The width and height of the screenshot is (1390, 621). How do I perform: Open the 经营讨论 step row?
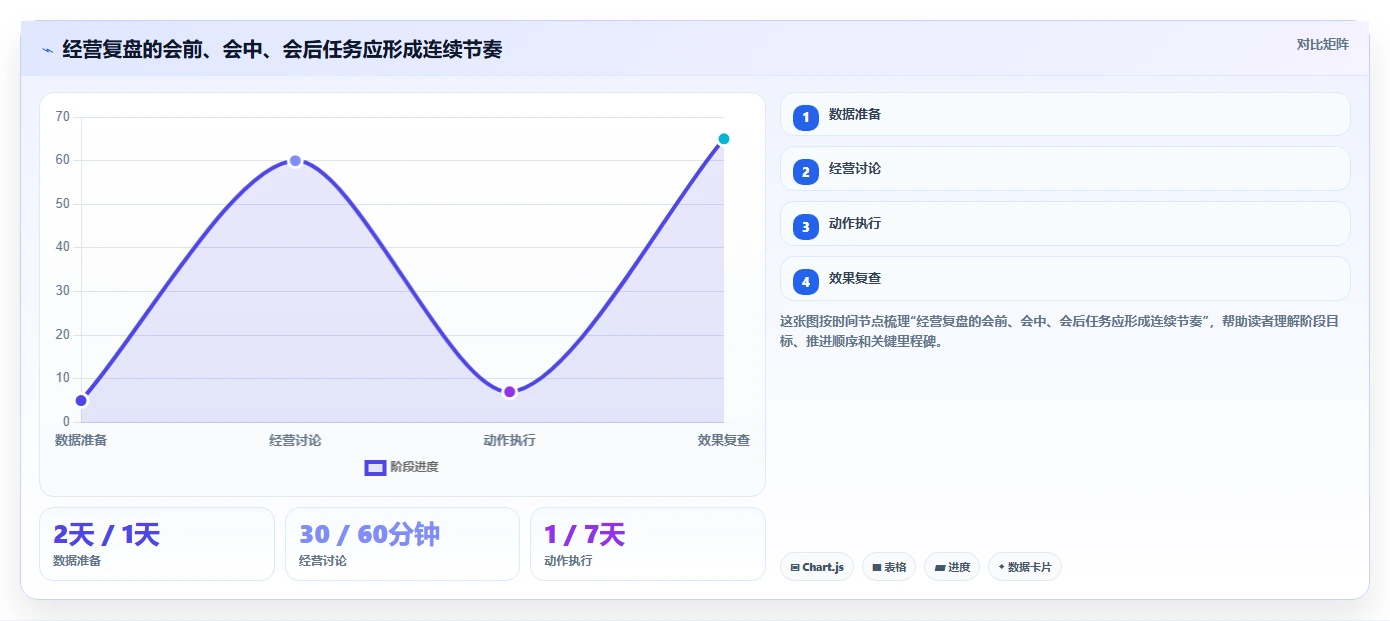coord(1065,169)
